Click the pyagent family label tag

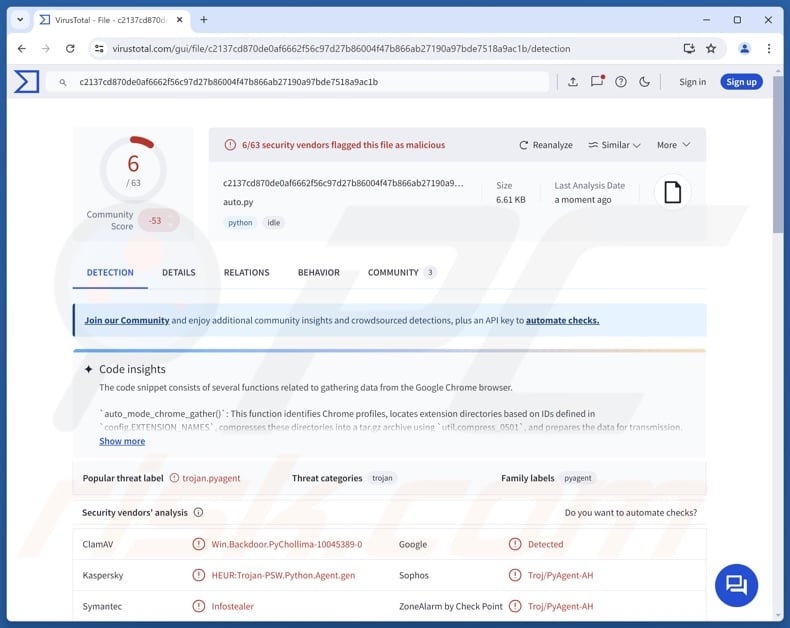[x=577, y=478]
